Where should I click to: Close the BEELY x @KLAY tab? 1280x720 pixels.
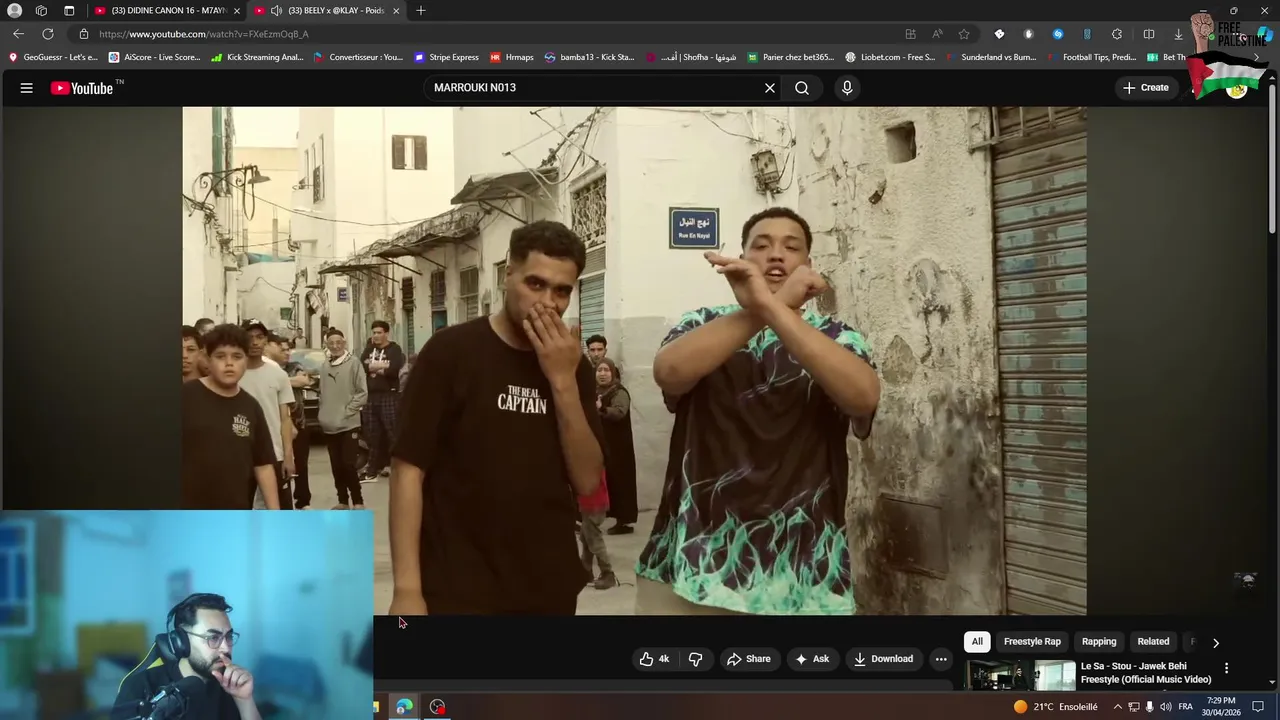396,11
